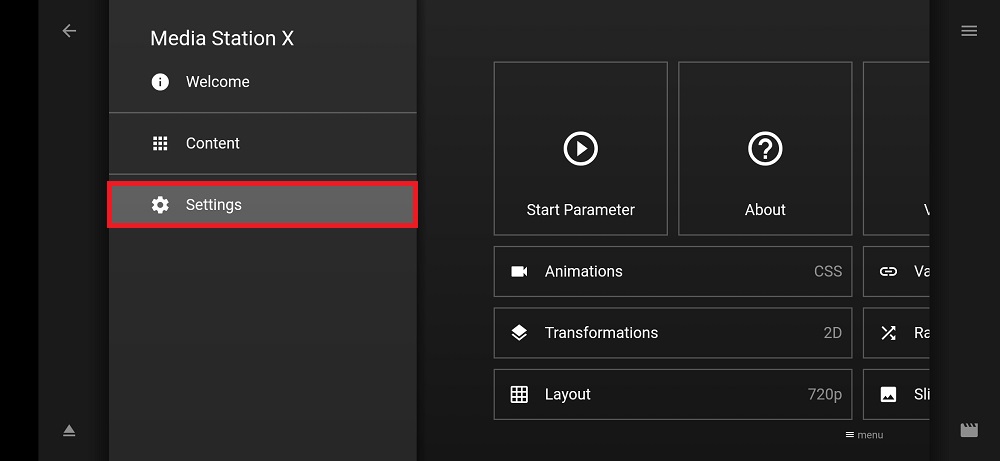Toggle the Transformations 2D setting

[673, 333]
